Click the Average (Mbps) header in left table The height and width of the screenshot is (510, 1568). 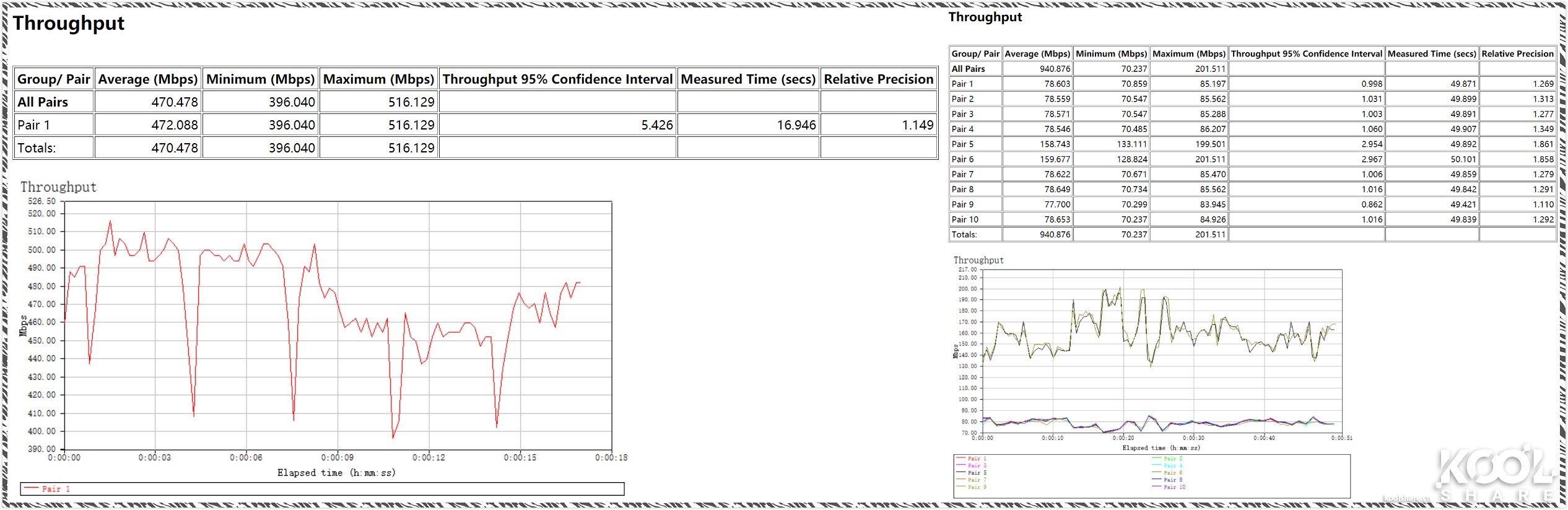[x=147, y=79]
